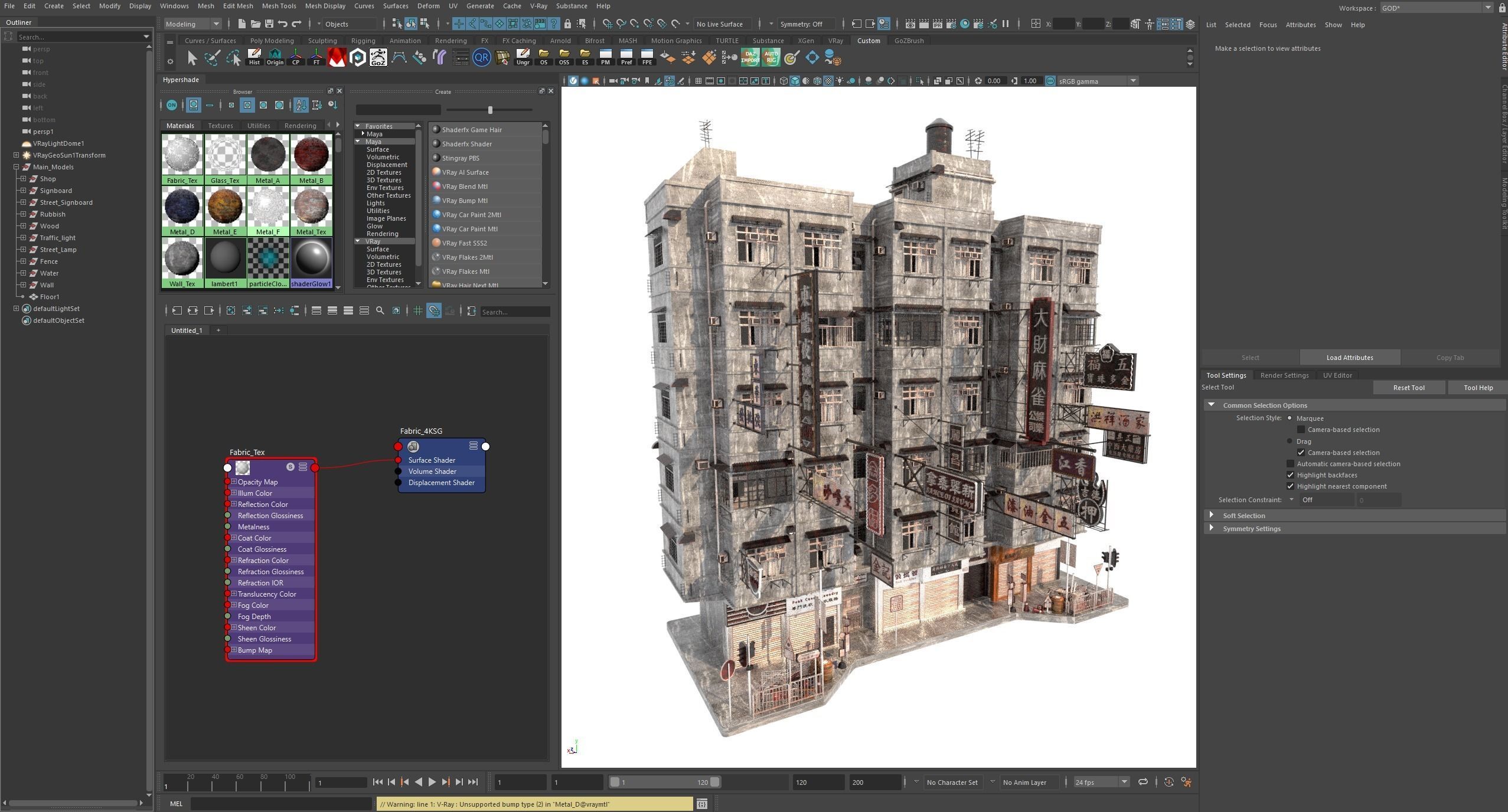The width and height of the screenshot is (1508, 812).
Task: Click the Hypershade ON toggle icon
Action: pyautogui.click(x=172, y=105)
